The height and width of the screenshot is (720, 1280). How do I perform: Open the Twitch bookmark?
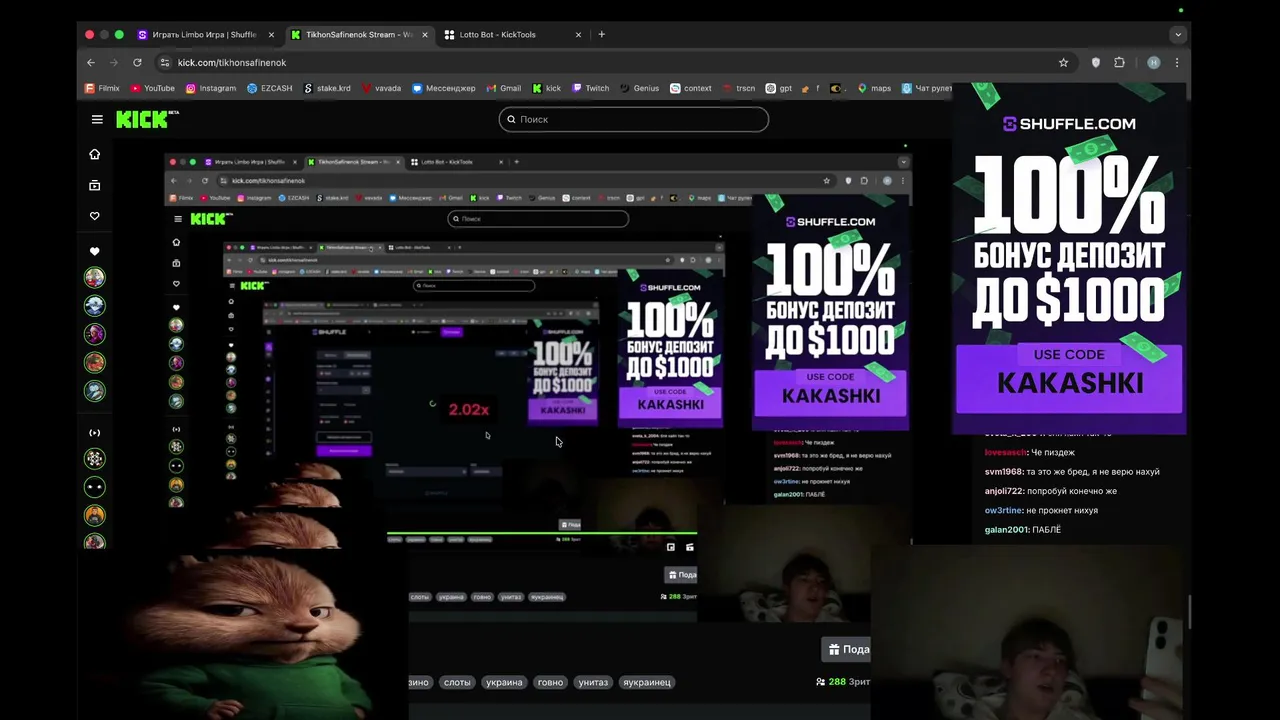[590, 88]
